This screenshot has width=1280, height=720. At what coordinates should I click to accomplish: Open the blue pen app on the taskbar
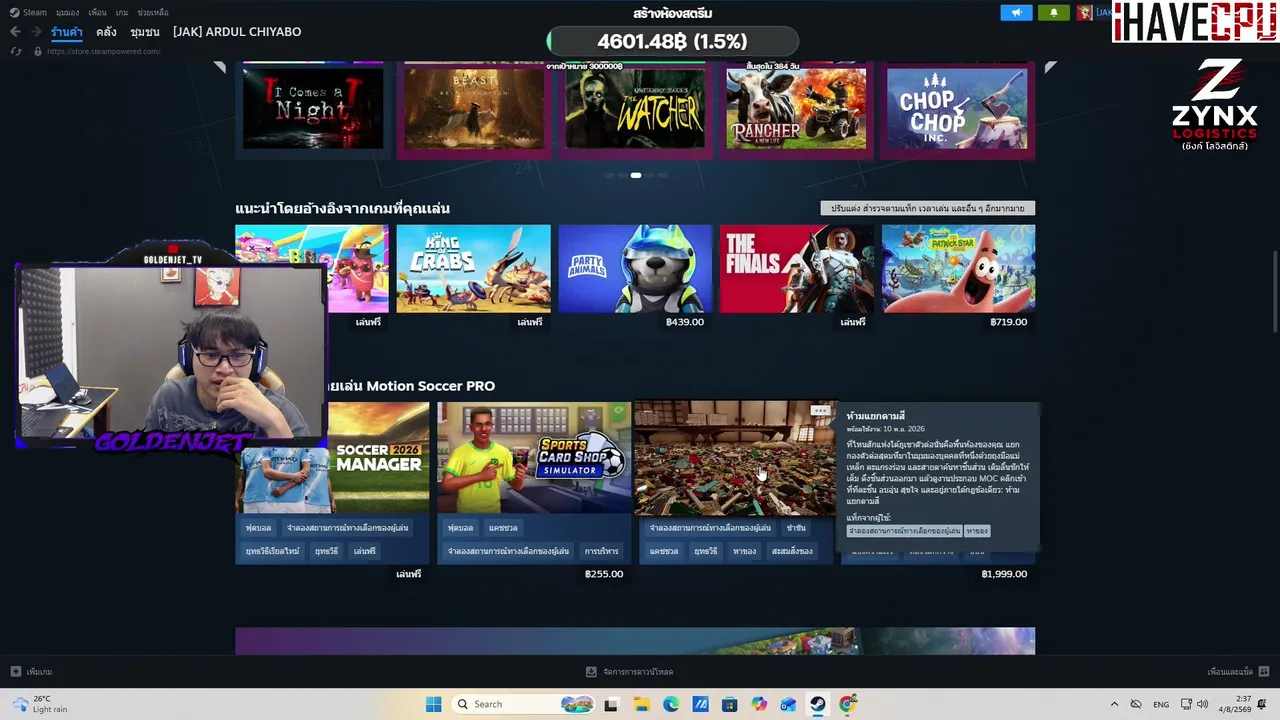click(700, 704)
